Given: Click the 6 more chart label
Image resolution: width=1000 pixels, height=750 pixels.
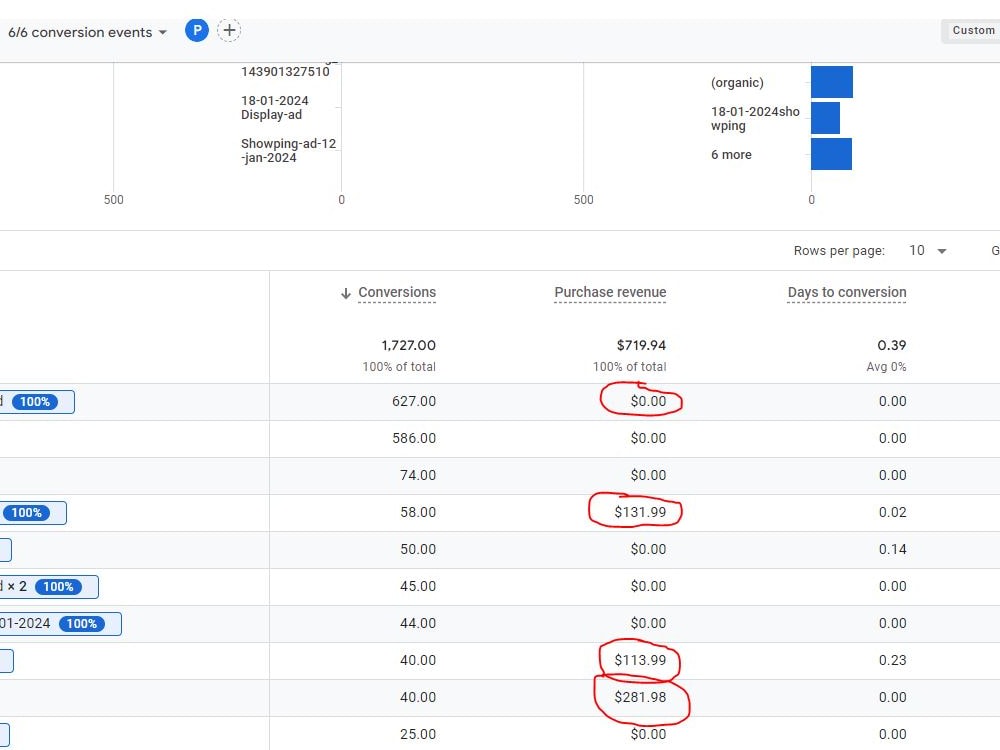Looking at the screenshot, I should pos(731,154).
